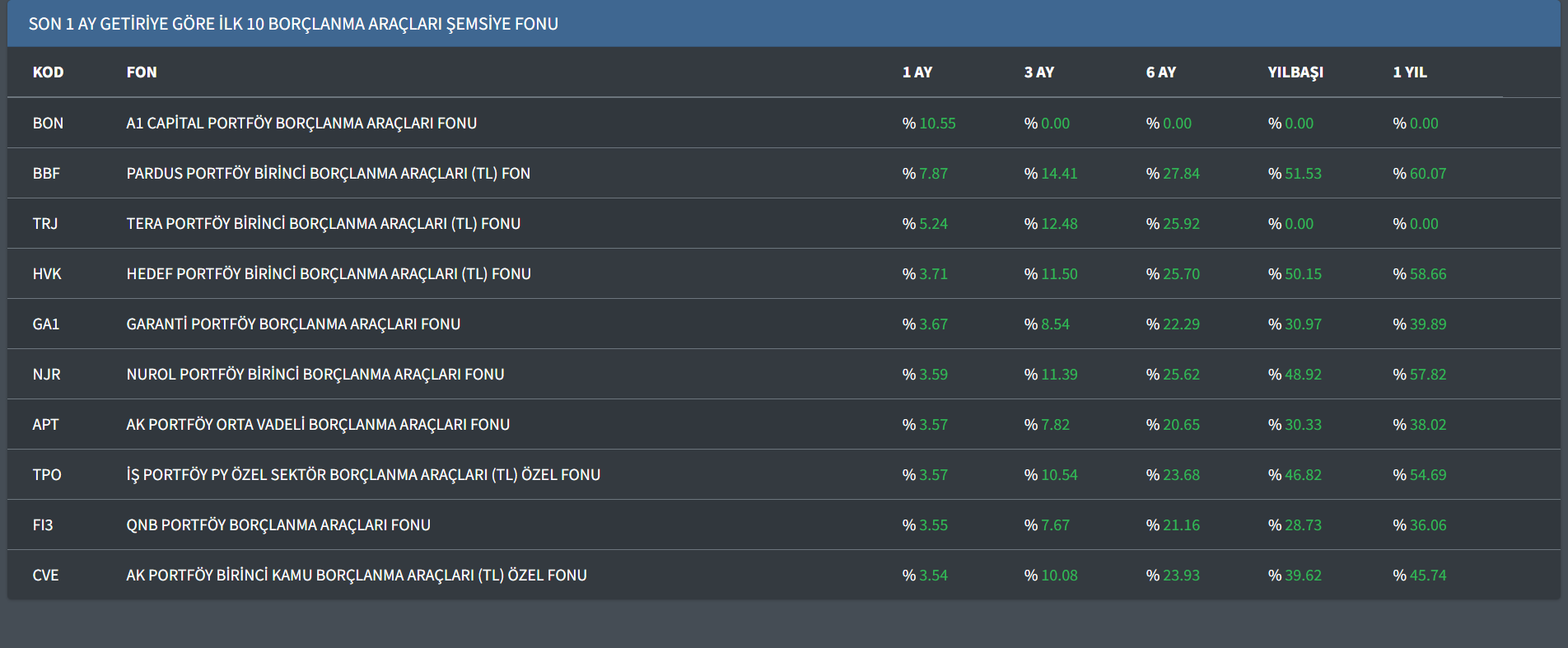
Task: Click the FON column header
Action: tap(142, 72)
